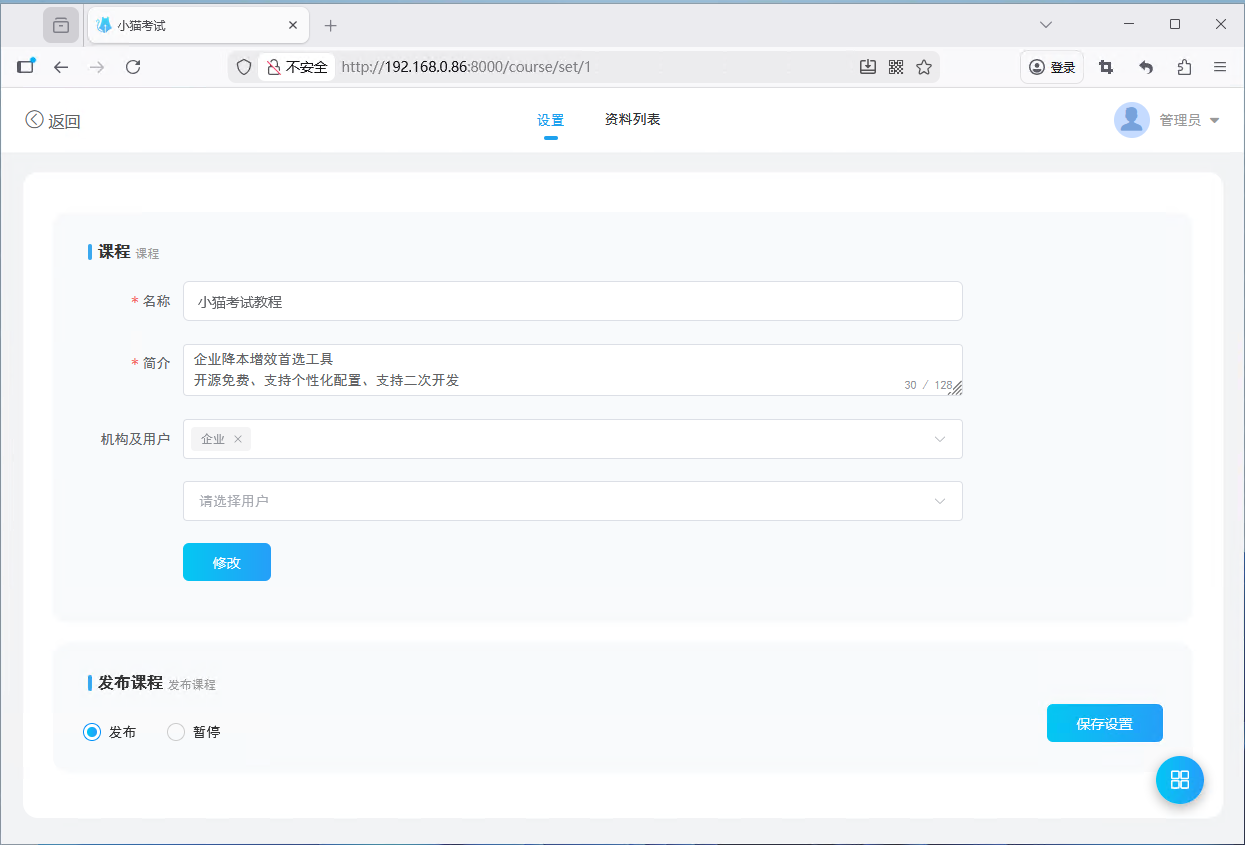Click the undo arrow icon in toolbar
Screen dimensions: 1245x845
click(1146, 67)
